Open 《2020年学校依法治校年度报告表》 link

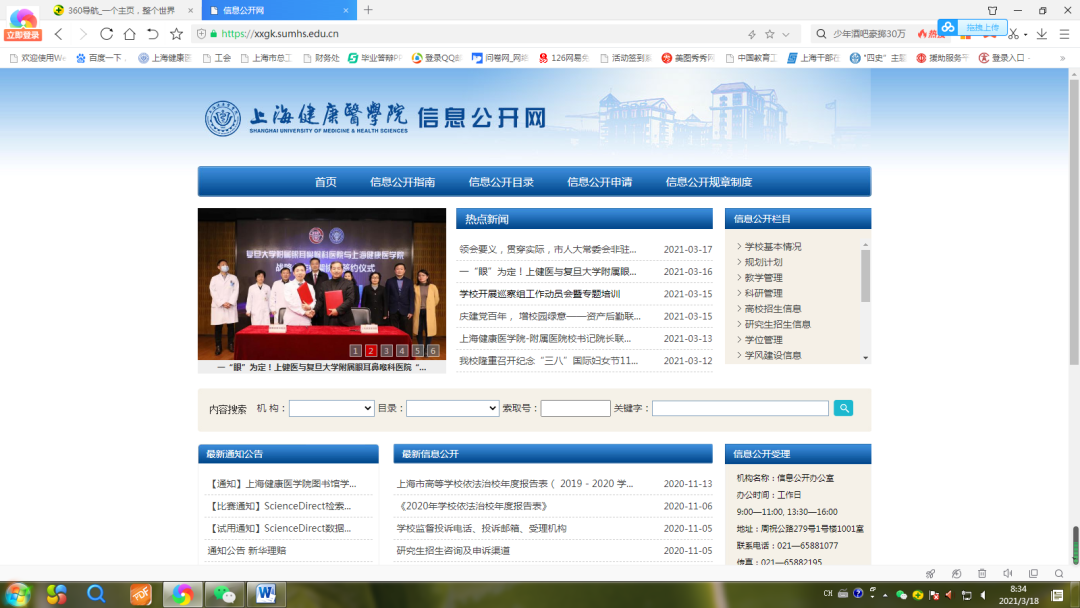[x=472, y=506]
